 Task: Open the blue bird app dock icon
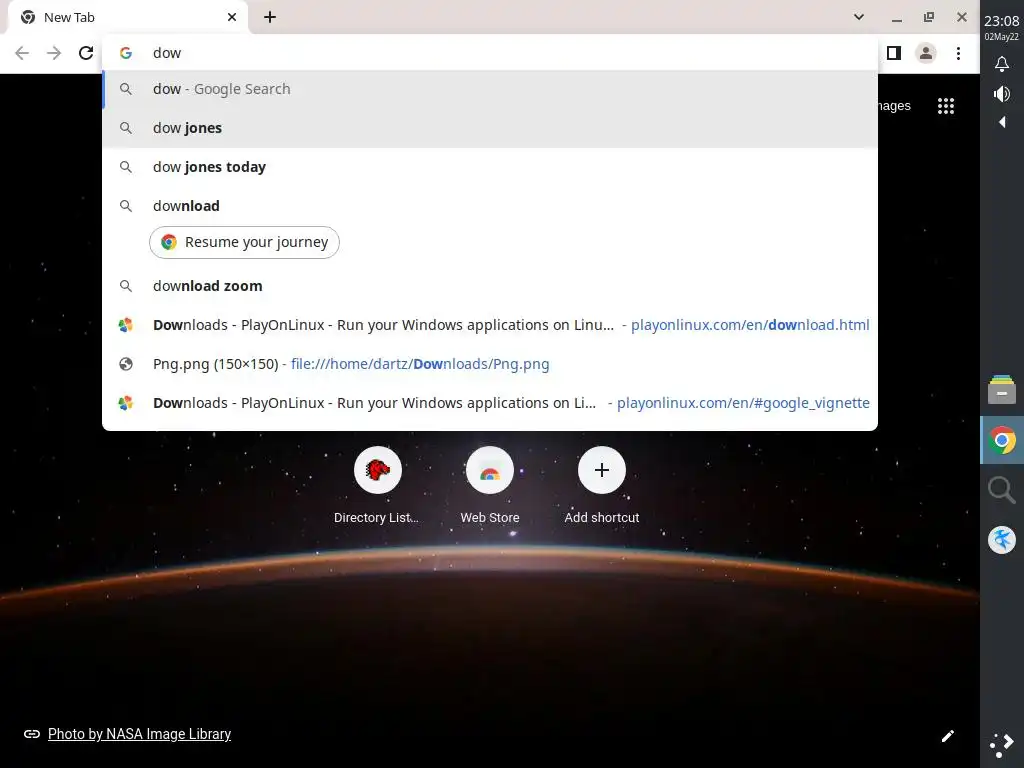click(x=1002, y=540)
